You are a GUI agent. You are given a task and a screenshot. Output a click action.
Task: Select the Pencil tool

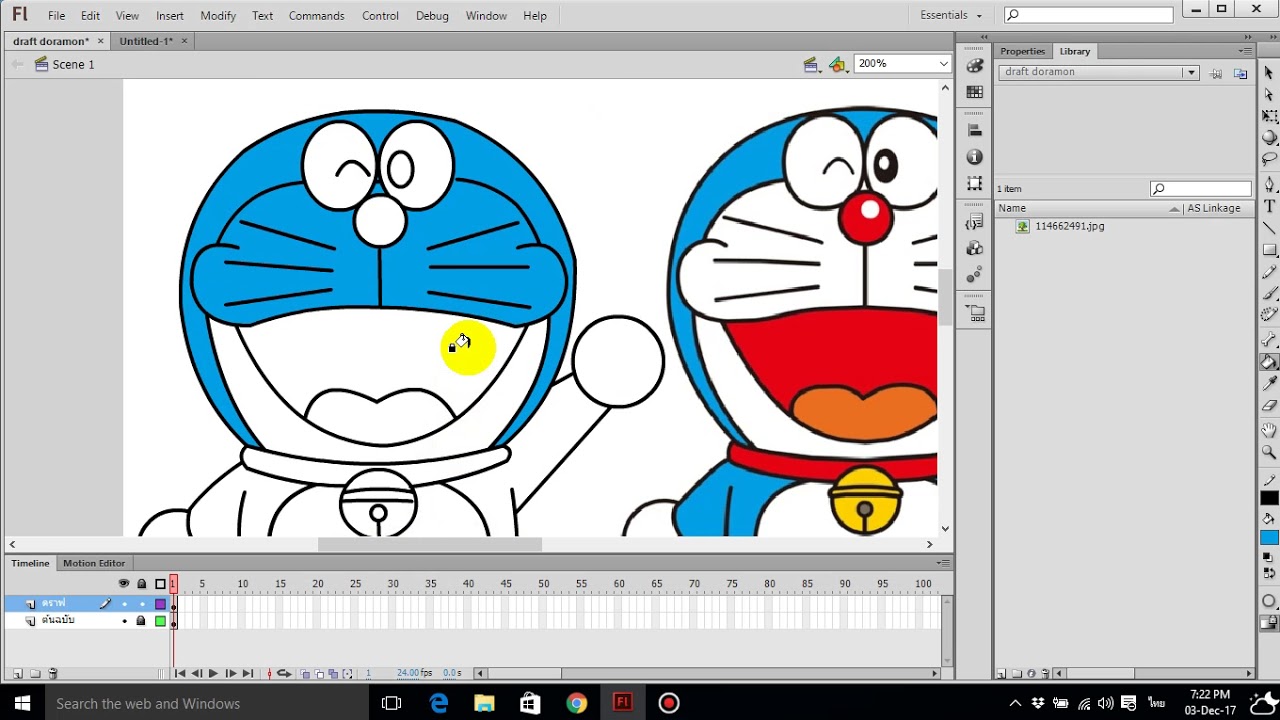pyautogui.click(x=1269, y=272)
